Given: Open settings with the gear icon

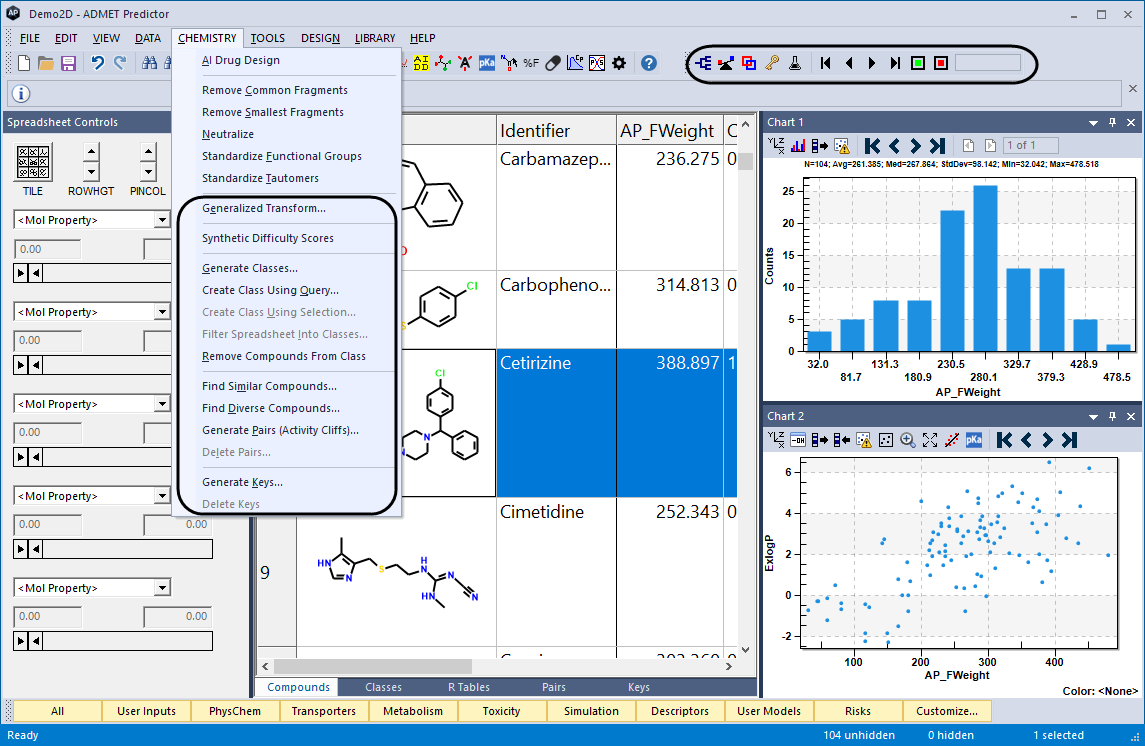Looking at the screenshot, I should pos(619,64).
